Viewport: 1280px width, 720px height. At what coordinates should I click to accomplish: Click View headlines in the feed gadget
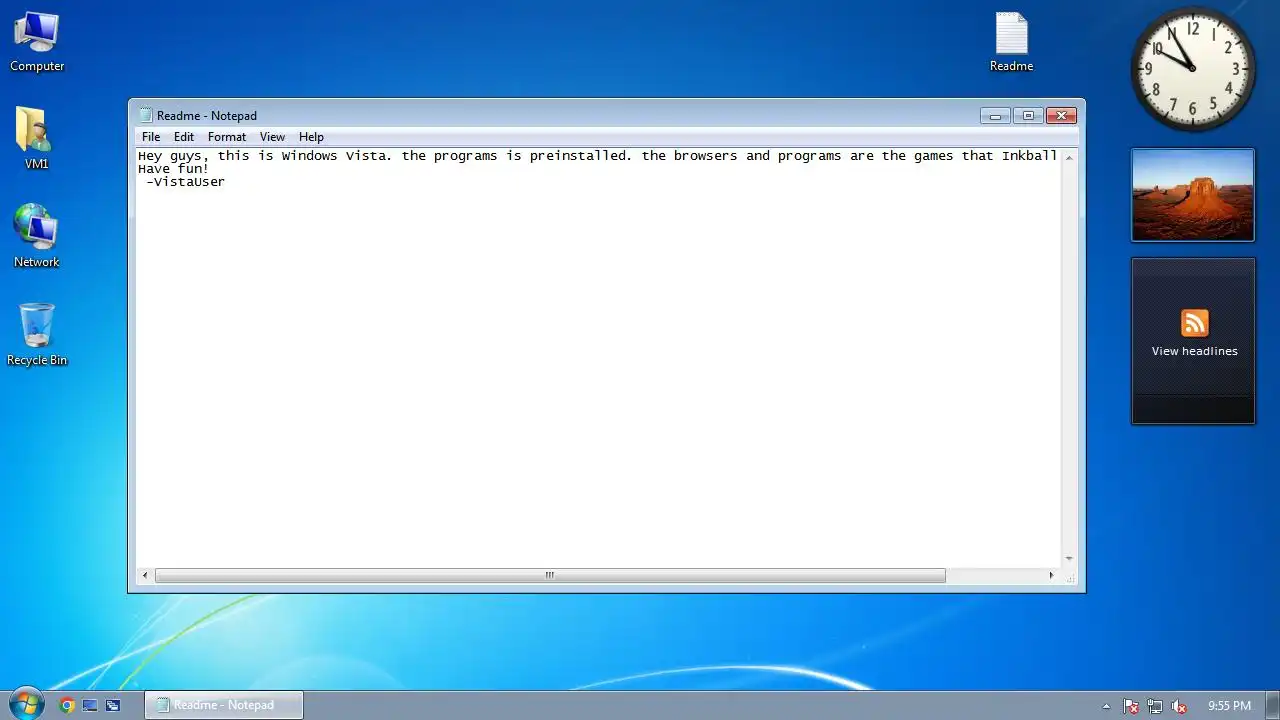(1194, 351)
